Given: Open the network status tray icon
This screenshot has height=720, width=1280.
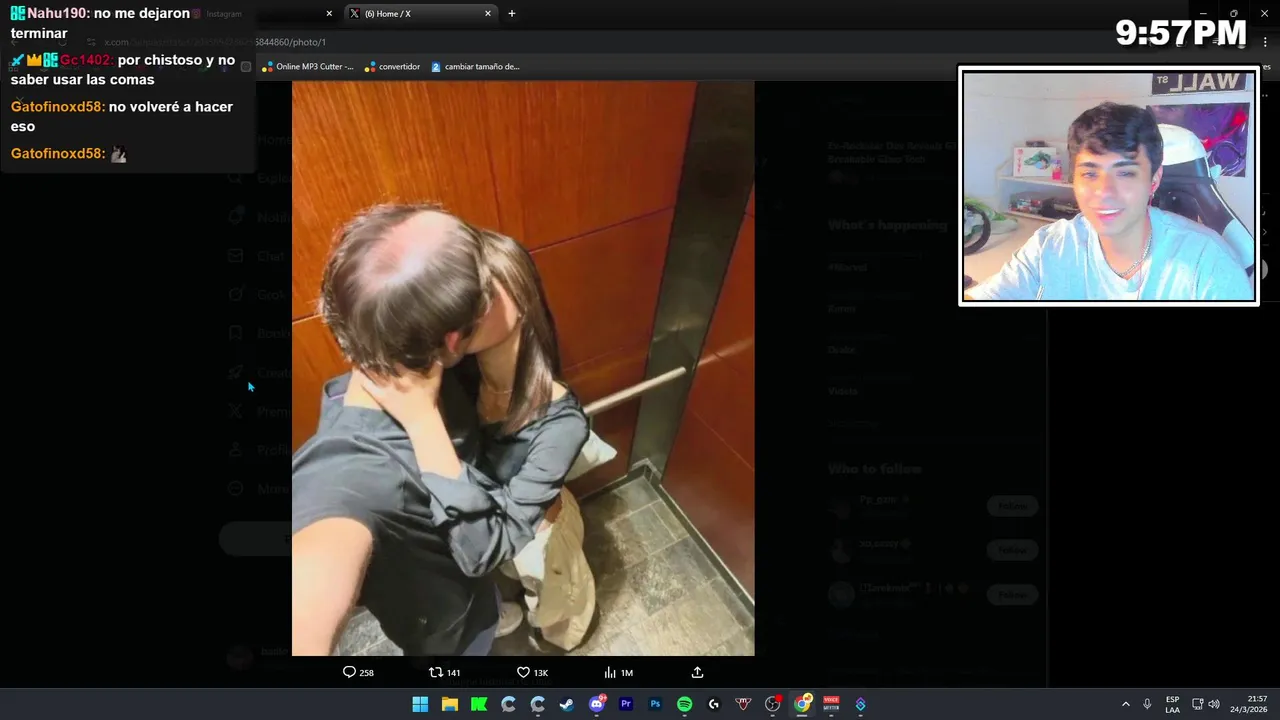Looking at the screenshot, I should coord(1197,704).
